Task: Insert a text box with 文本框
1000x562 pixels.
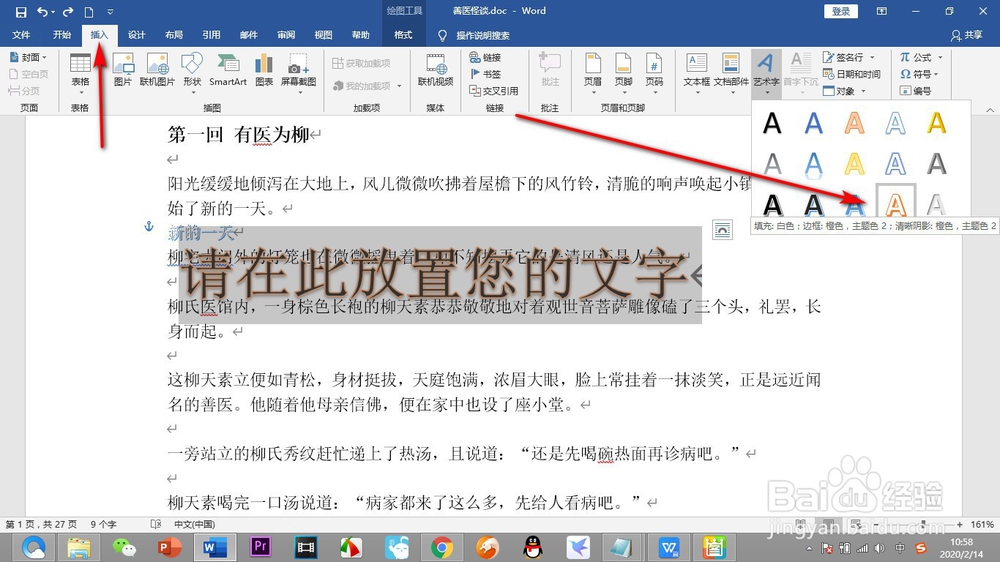Action: coord(696,73)
